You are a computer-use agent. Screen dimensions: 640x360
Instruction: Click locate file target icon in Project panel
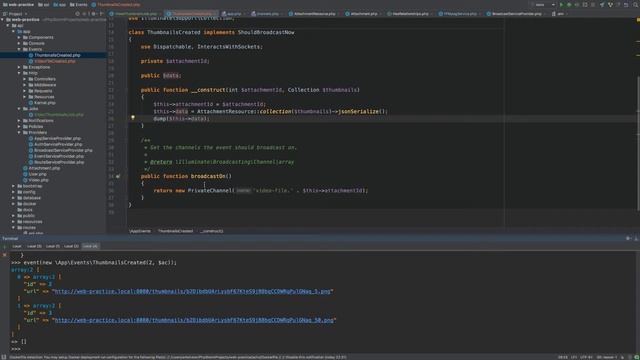(x=78, y=13)
